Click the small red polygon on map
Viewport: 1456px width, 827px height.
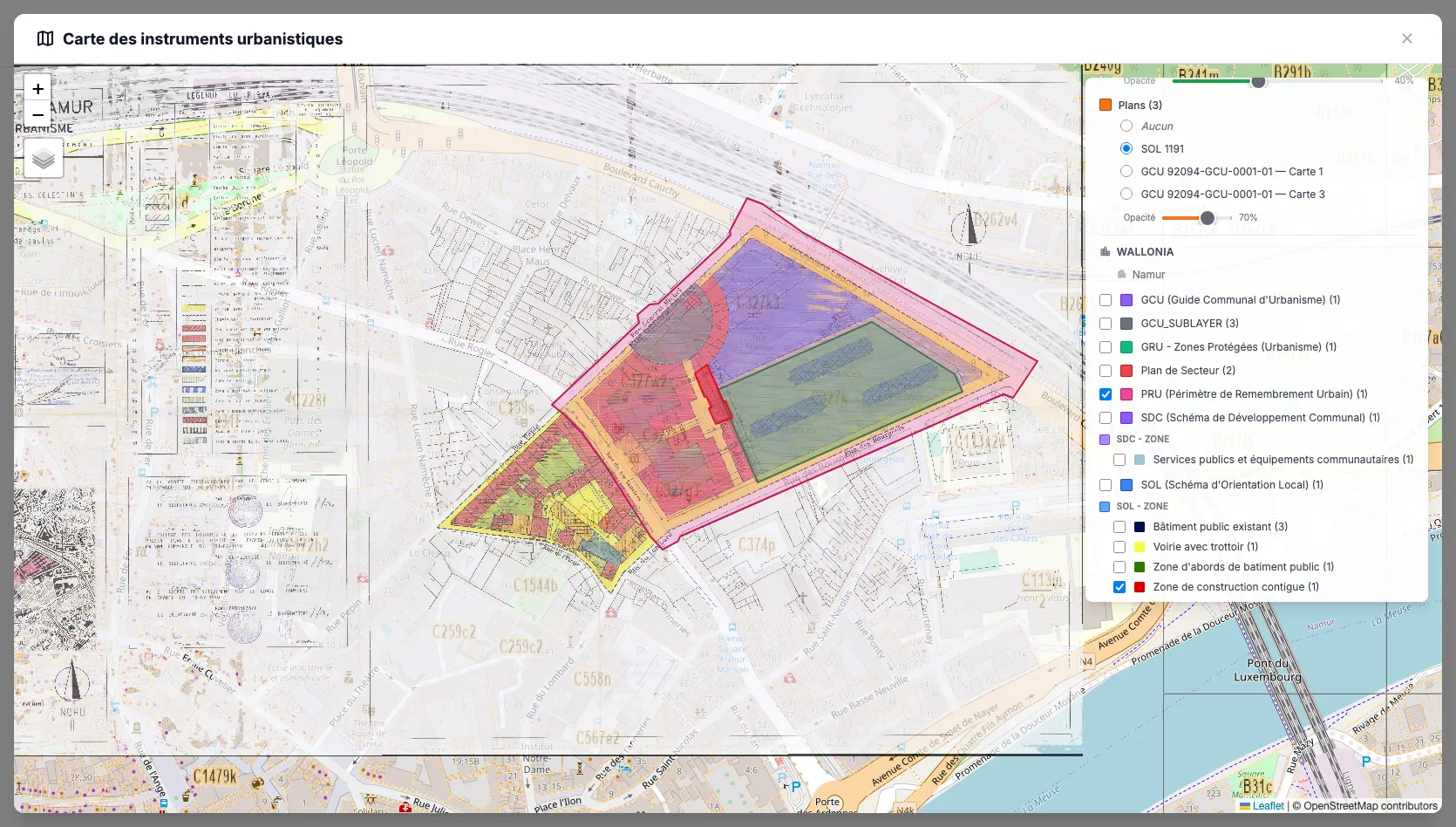[x=712, y=395]
